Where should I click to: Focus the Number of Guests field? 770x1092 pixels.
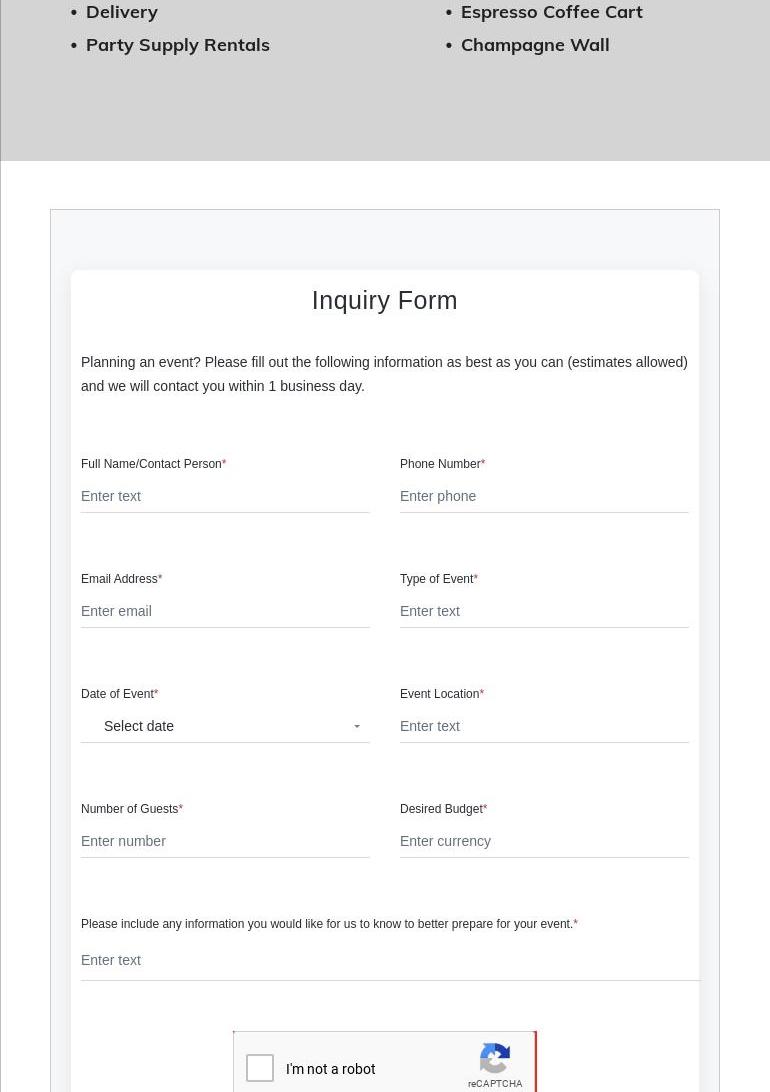pos(225,841)
